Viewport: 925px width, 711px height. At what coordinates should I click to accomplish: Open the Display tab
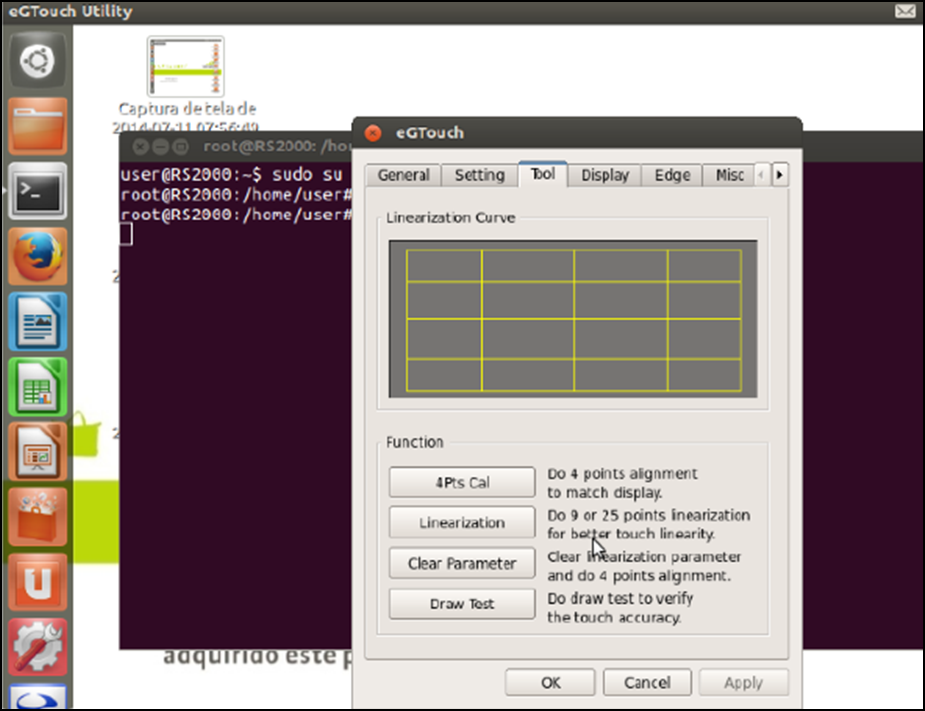[x=605, y=175]
